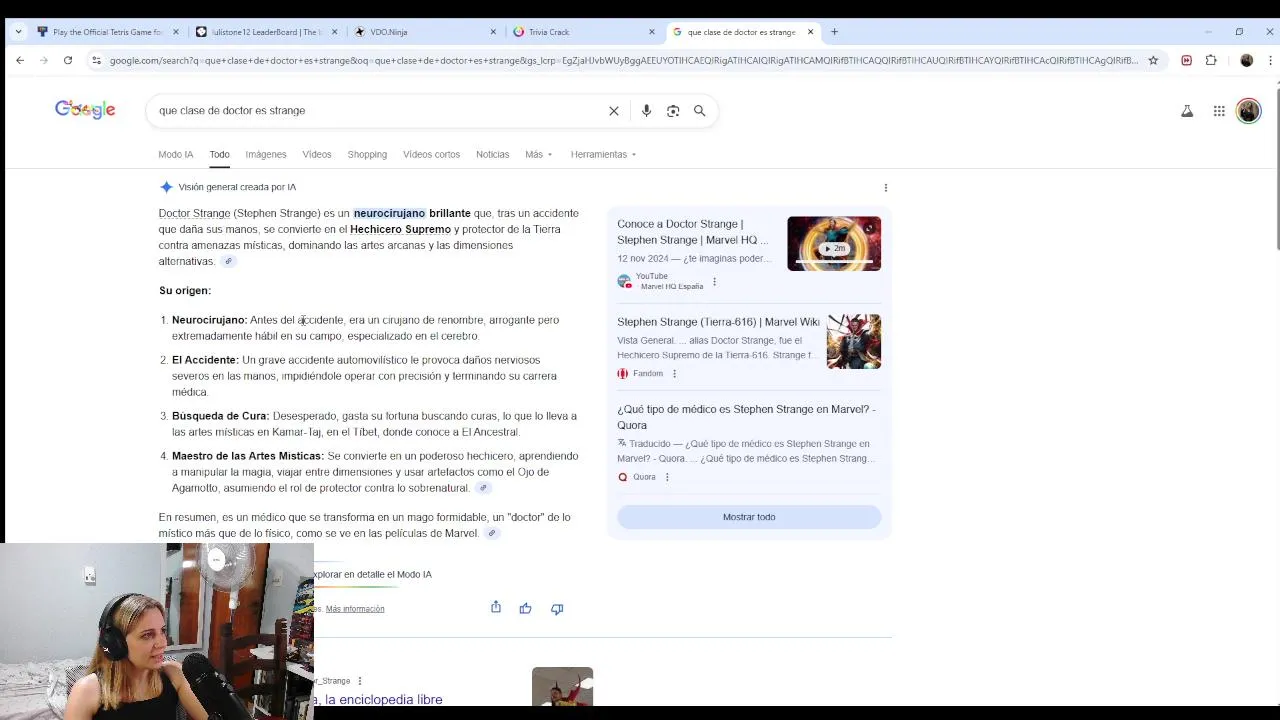Open AI overview three-dot options

click(886, 187)
